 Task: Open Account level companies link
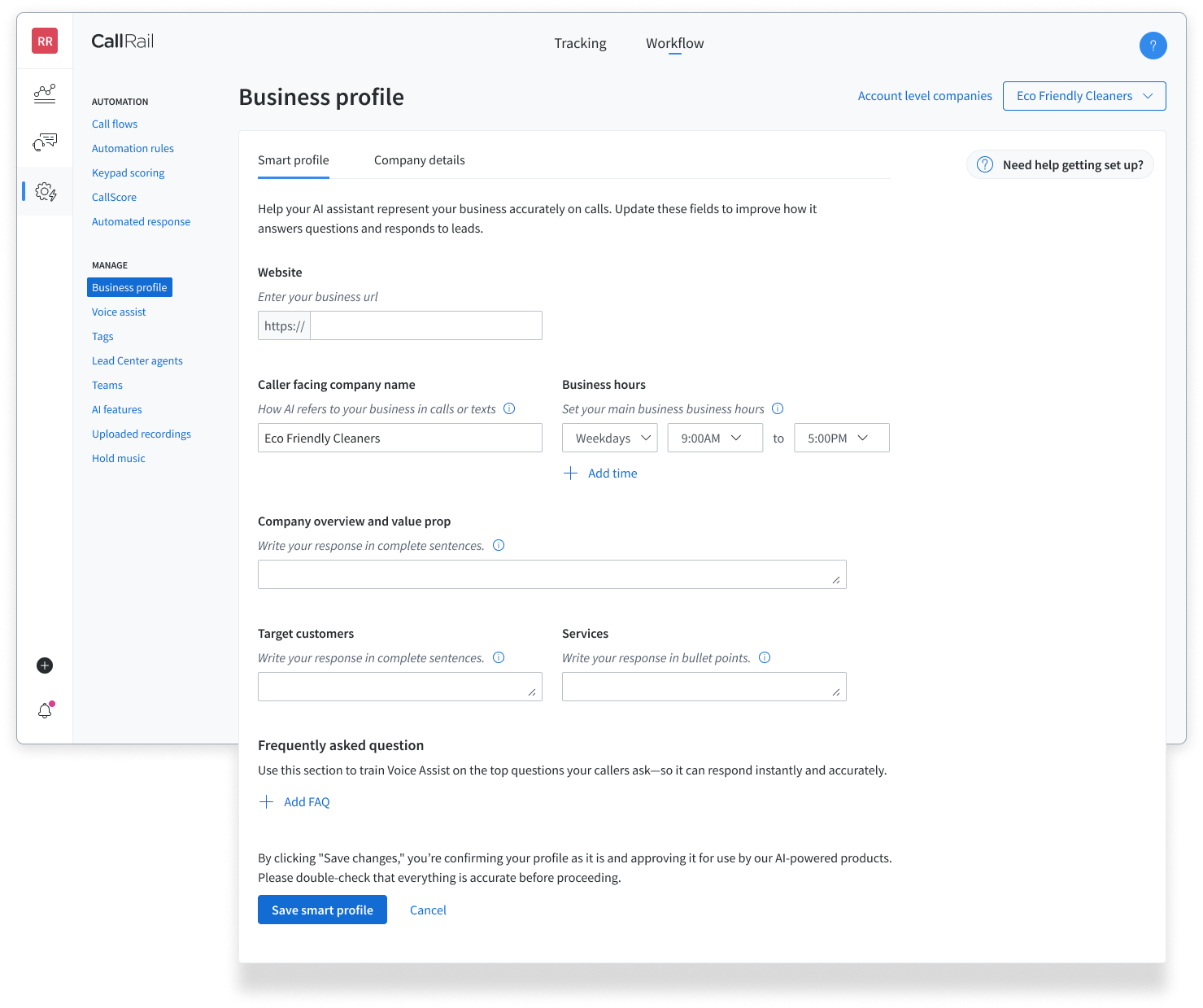click(x=924, y=95)
